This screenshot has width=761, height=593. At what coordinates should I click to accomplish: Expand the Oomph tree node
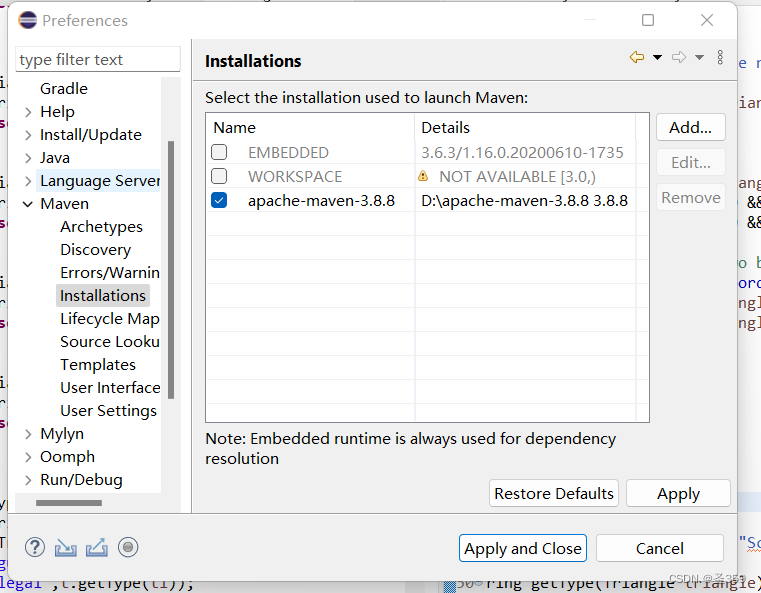point(28,457)
